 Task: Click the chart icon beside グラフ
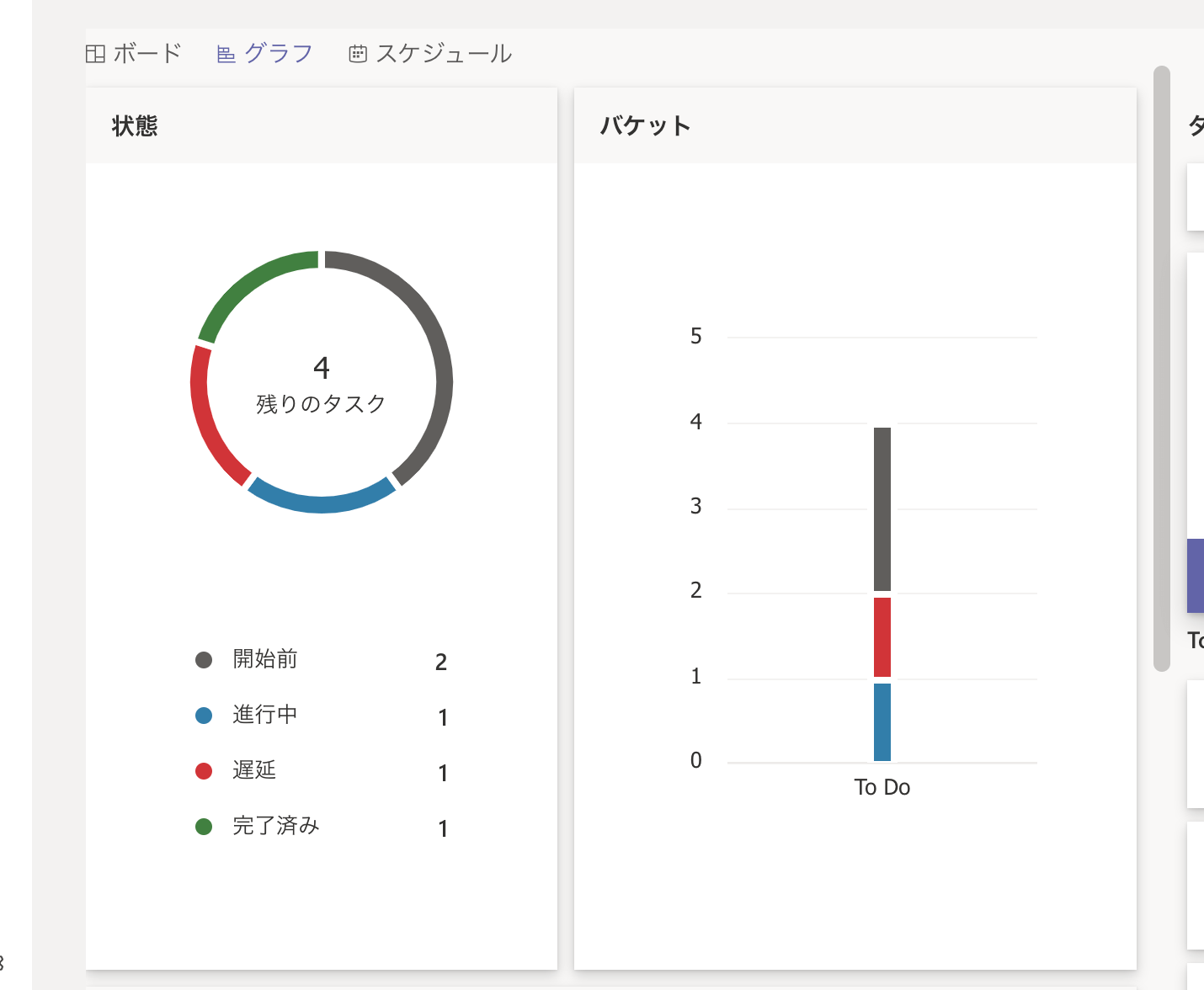pos(226,54)
